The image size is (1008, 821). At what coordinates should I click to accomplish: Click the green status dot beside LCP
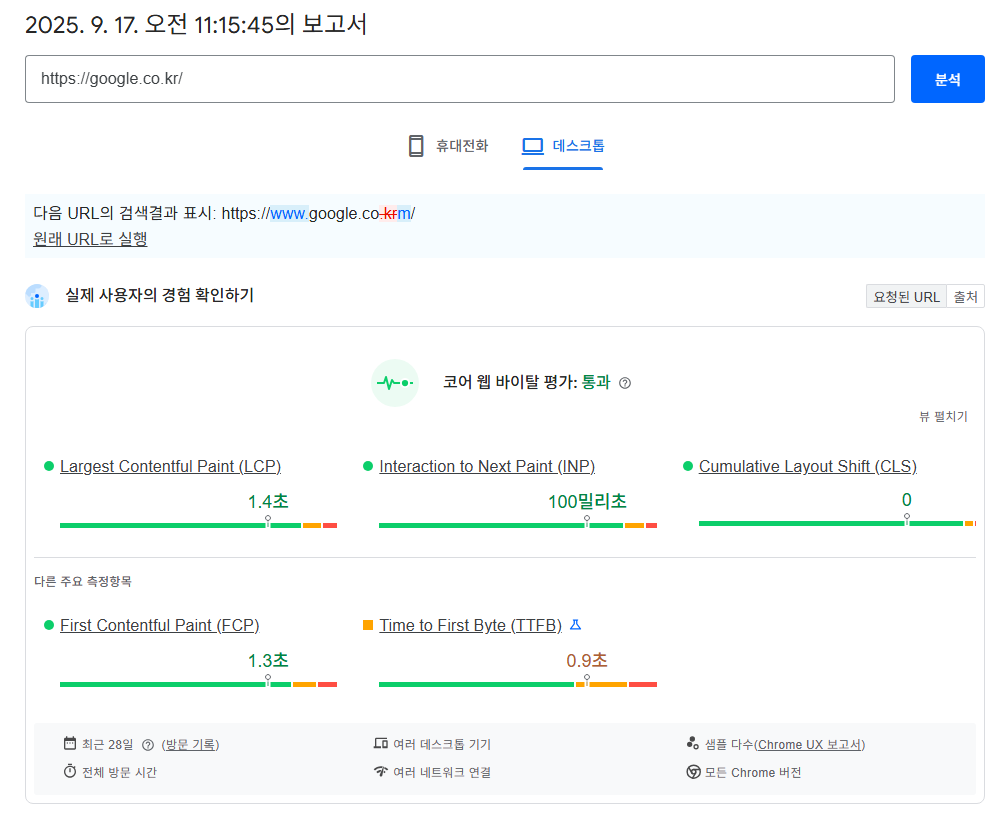48,466
